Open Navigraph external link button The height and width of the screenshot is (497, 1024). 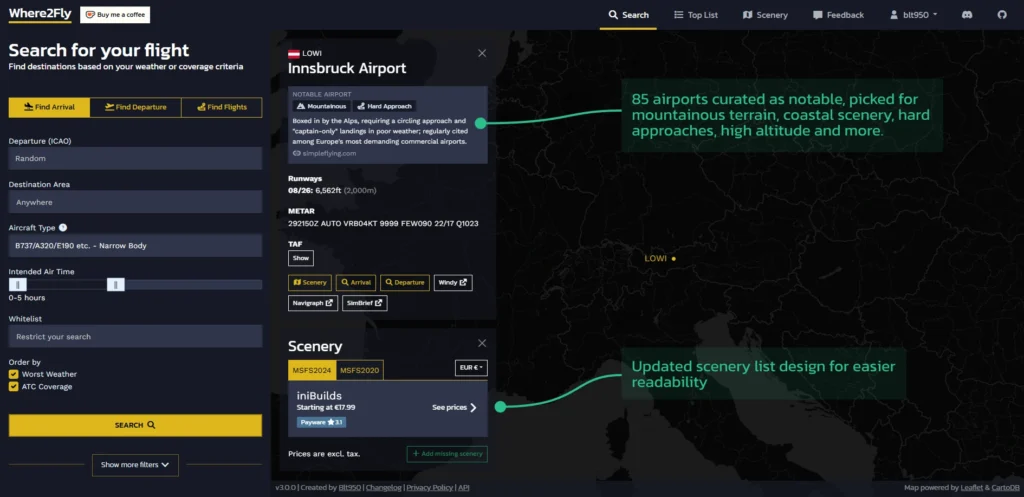[x=313, y=303]
